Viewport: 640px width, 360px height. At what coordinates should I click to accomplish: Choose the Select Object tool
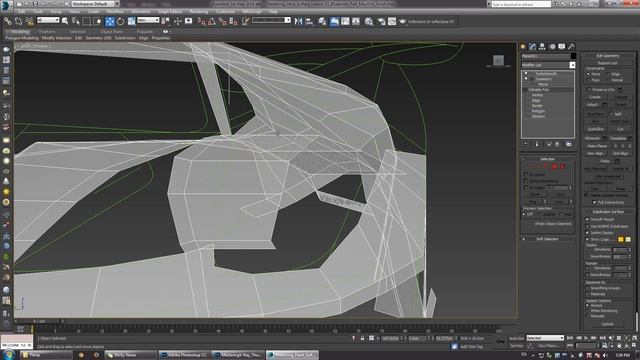coord(65,21)
